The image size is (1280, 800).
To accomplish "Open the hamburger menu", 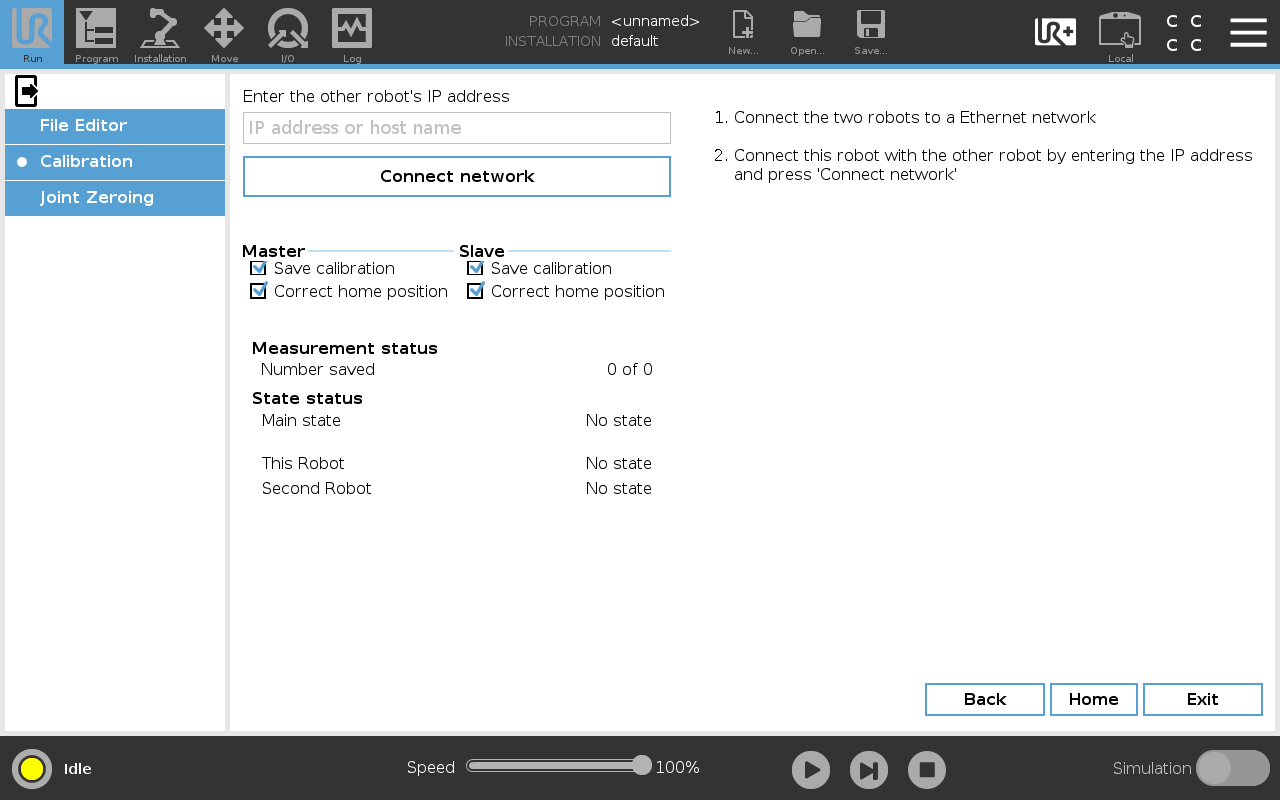I will tap(1248, 32).
